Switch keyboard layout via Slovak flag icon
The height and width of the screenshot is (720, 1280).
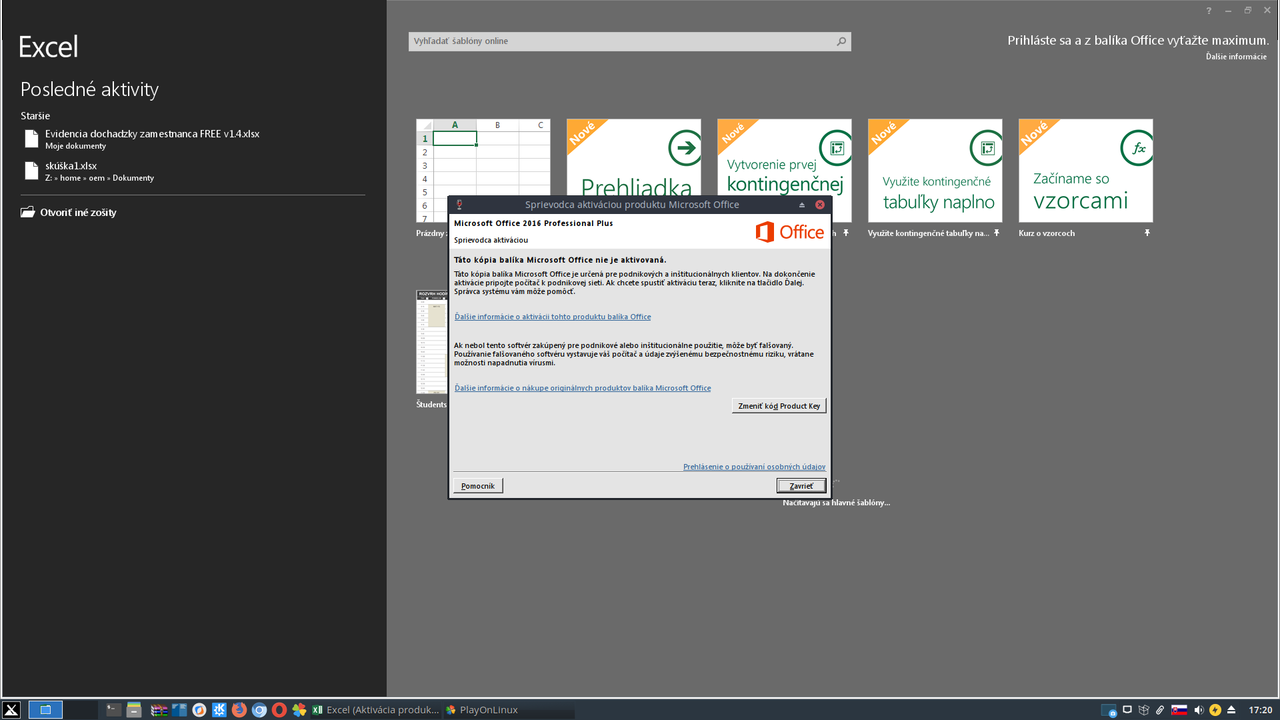click(1179, 710)
